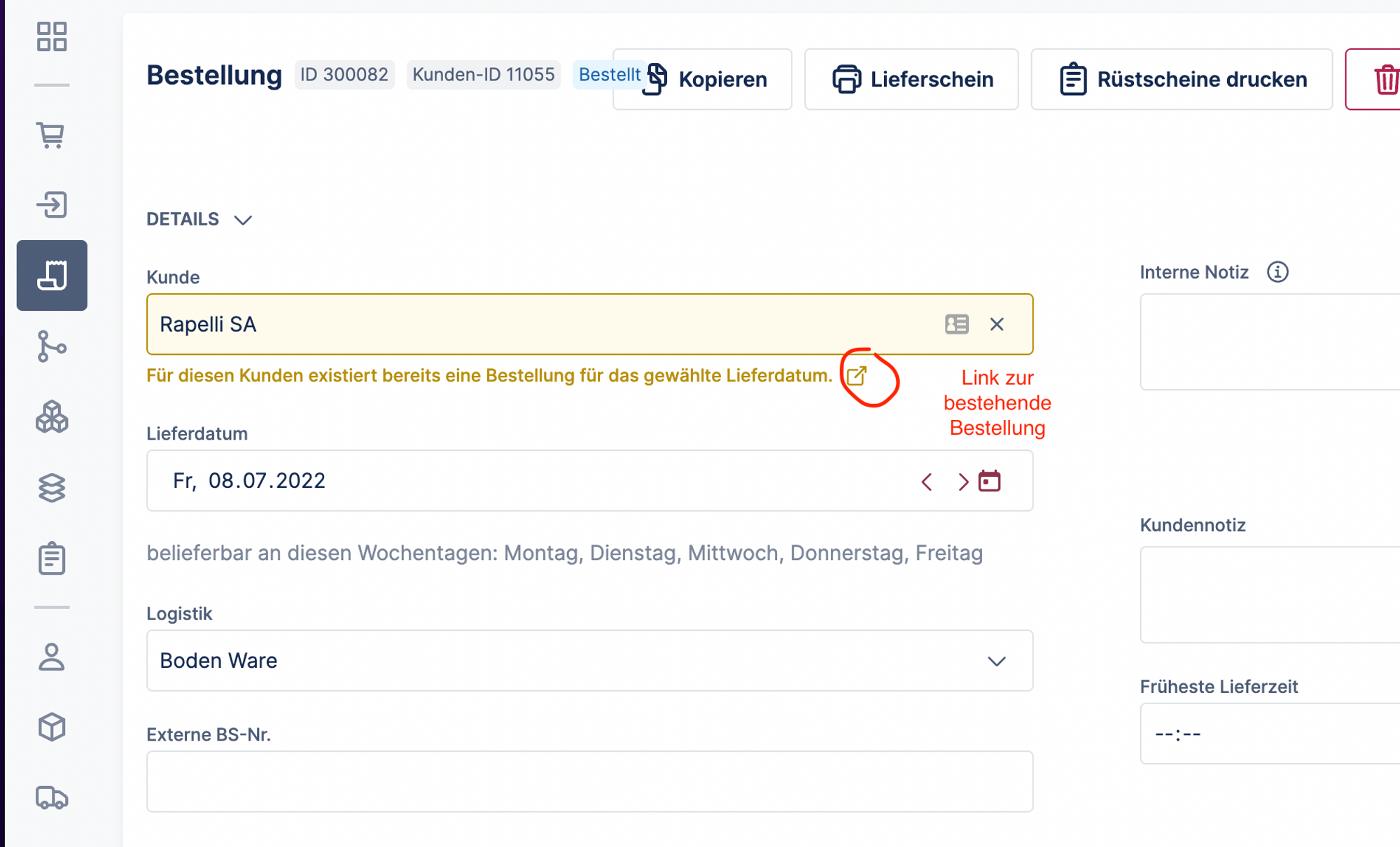Open the stacked cubes sidebar icon
The image size is (1400, 847).
point(52,417)
